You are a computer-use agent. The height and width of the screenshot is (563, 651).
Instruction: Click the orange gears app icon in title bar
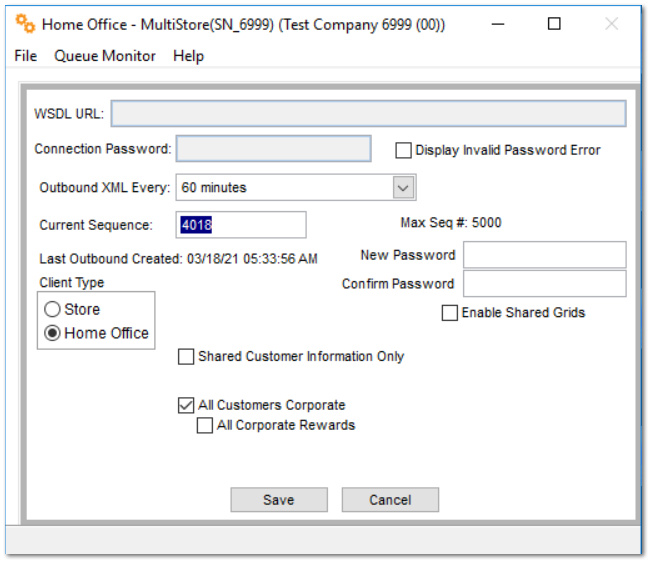(x=25, y=24)
